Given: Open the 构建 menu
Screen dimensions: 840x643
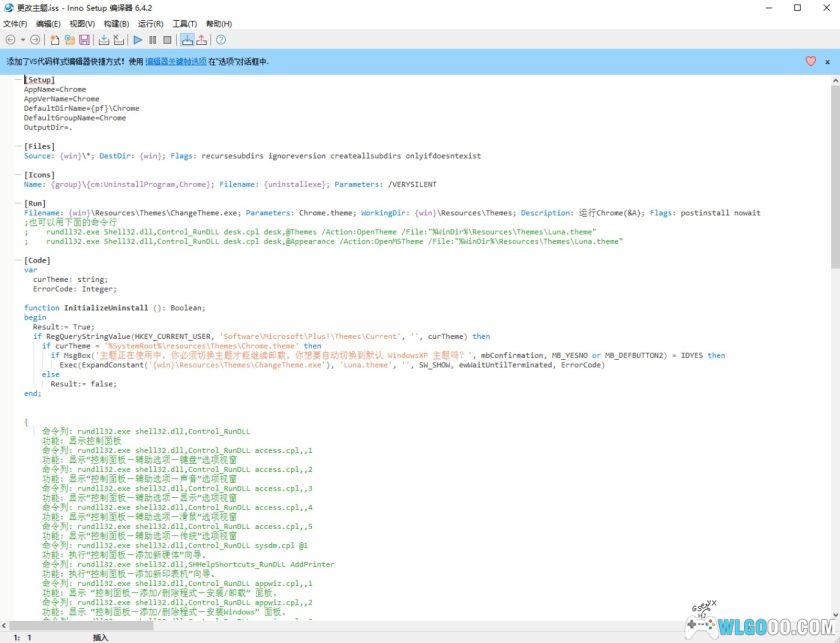Looking at the screenshot, I should [x=116, y=23].
